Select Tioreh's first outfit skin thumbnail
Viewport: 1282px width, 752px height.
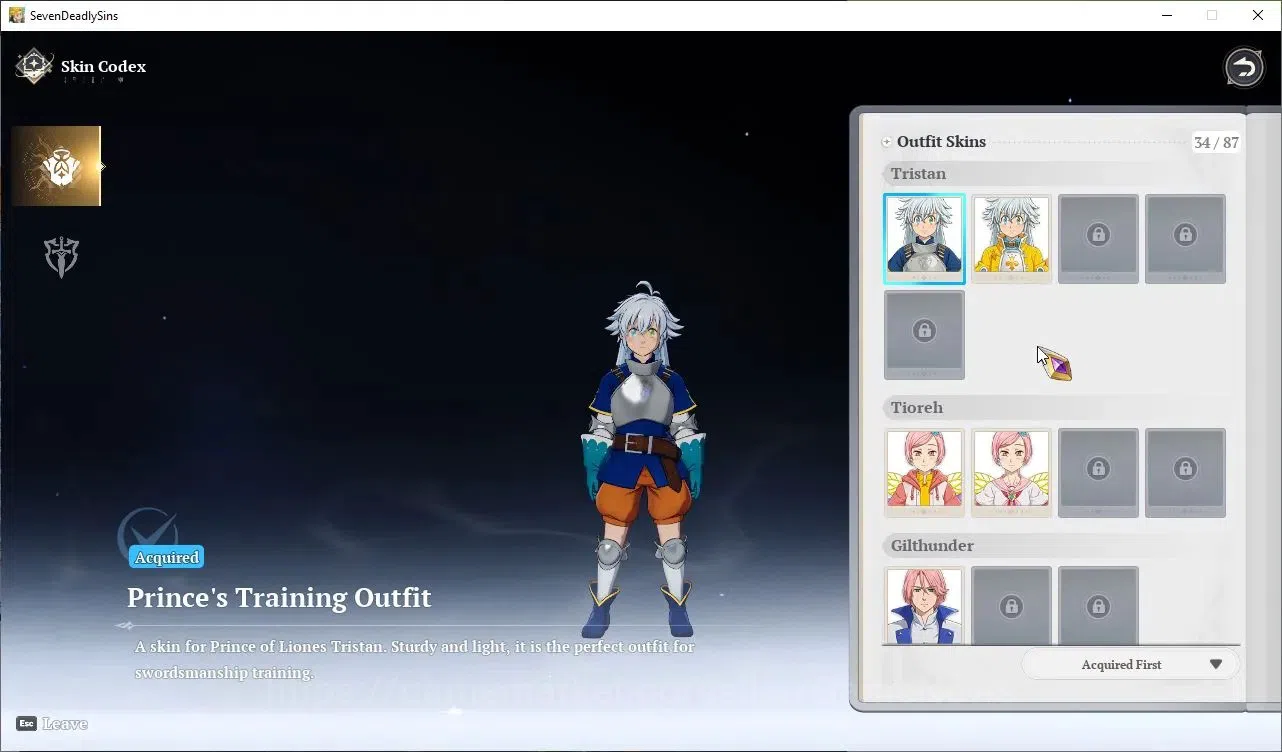(x=924, y=473)
